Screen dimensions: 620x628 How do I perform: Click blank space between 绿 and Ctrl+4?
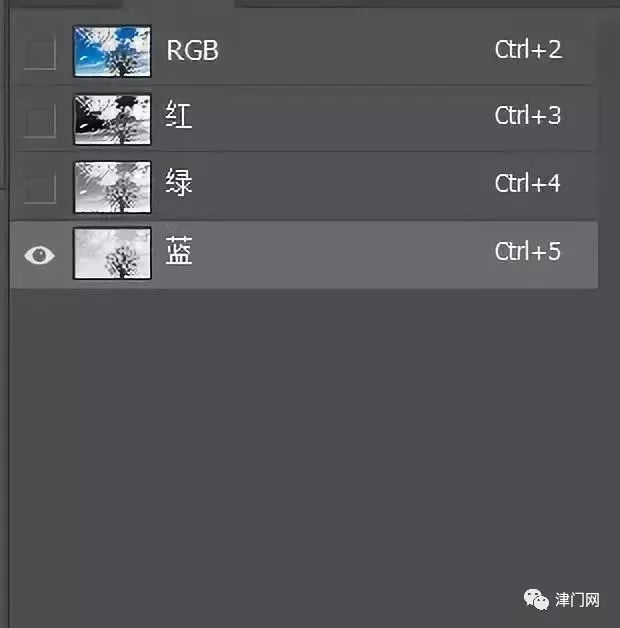340,185
